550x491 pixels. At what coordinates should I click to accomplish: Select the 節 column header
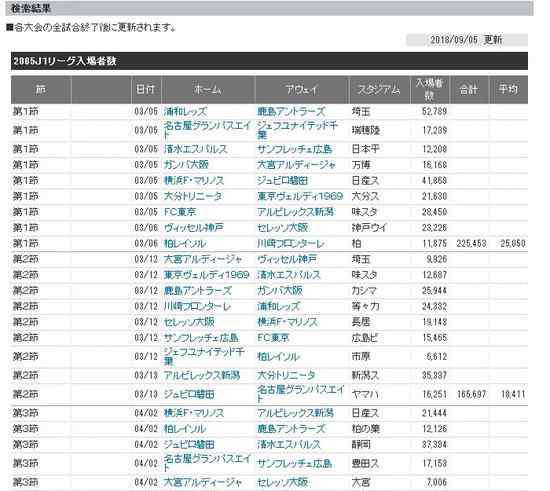click(41, 89)
